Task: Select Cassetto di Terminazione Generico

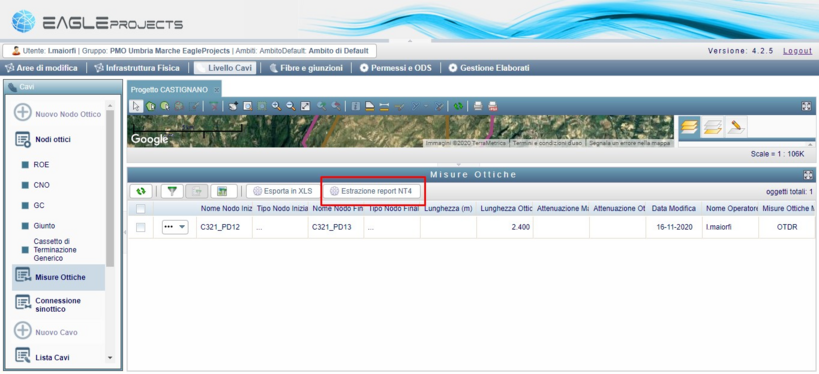Action: coord(49,250)
